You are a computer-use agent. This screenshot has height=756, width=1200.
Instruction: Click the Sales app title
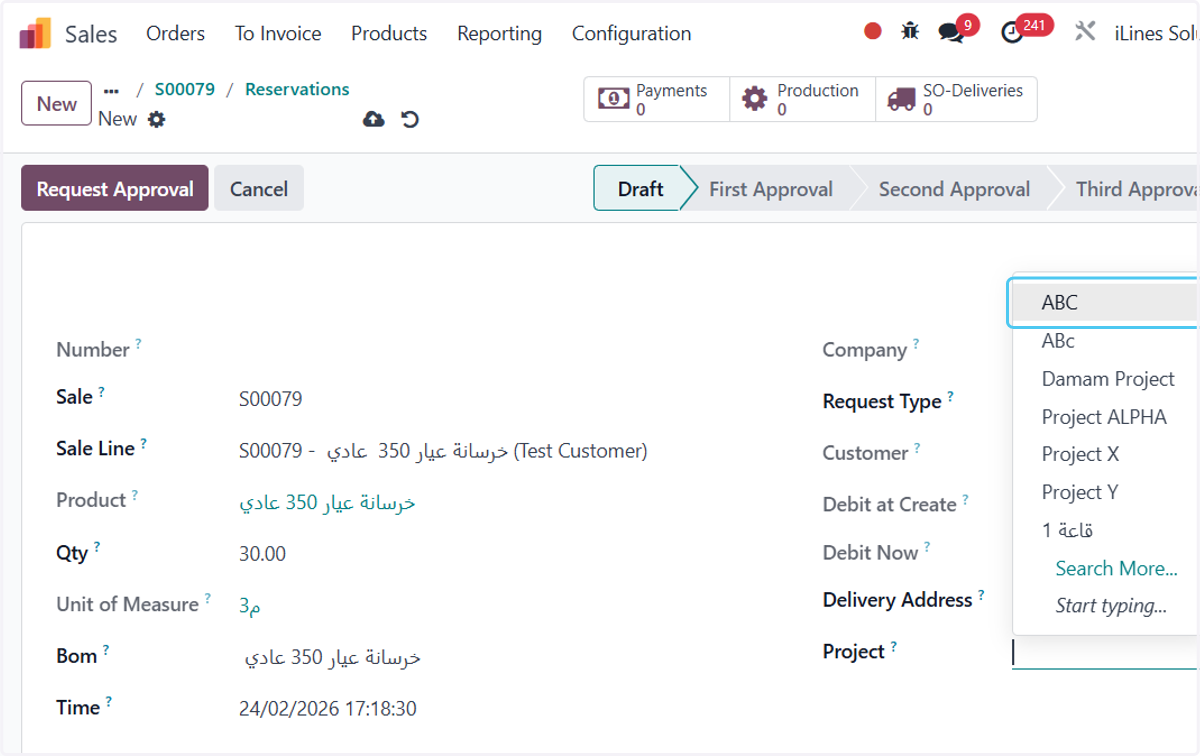point(91,34)
